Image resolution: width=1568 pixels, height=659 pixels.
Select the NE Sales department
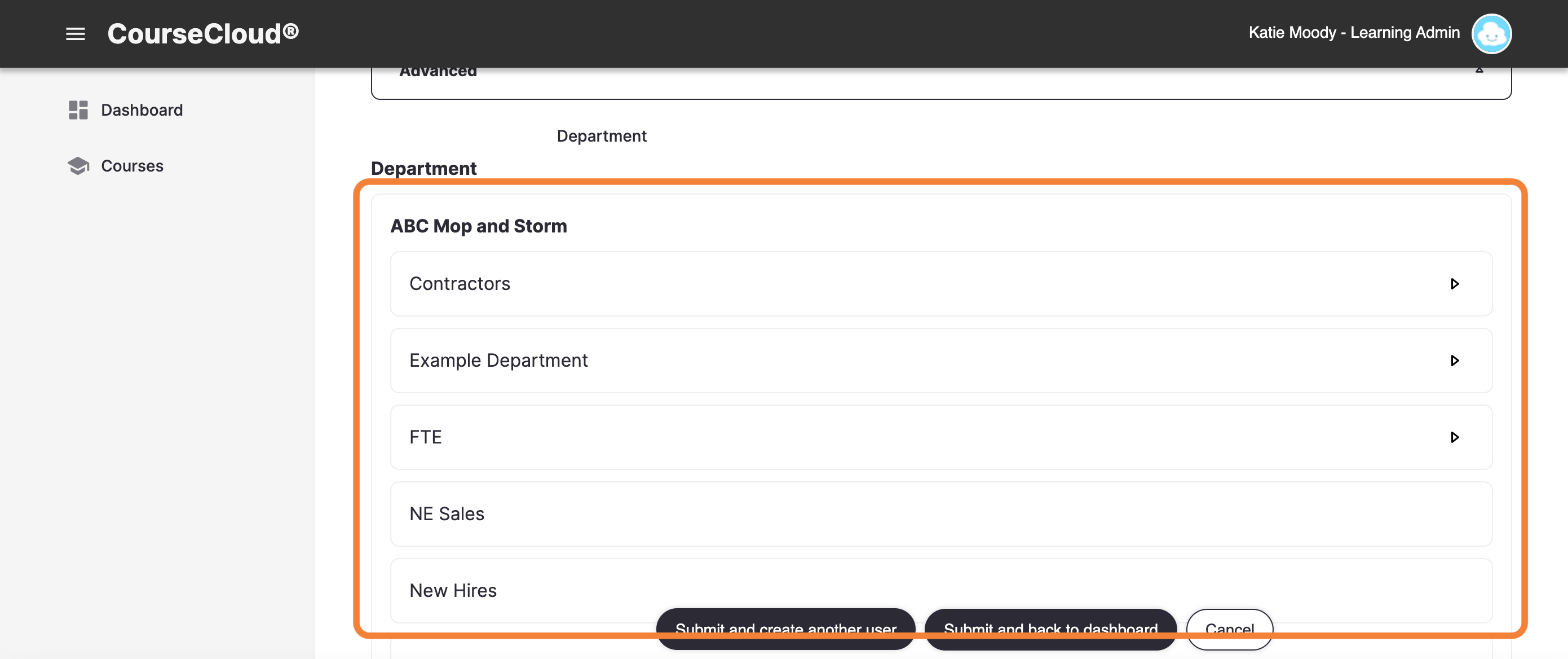[x=941, y=514]
